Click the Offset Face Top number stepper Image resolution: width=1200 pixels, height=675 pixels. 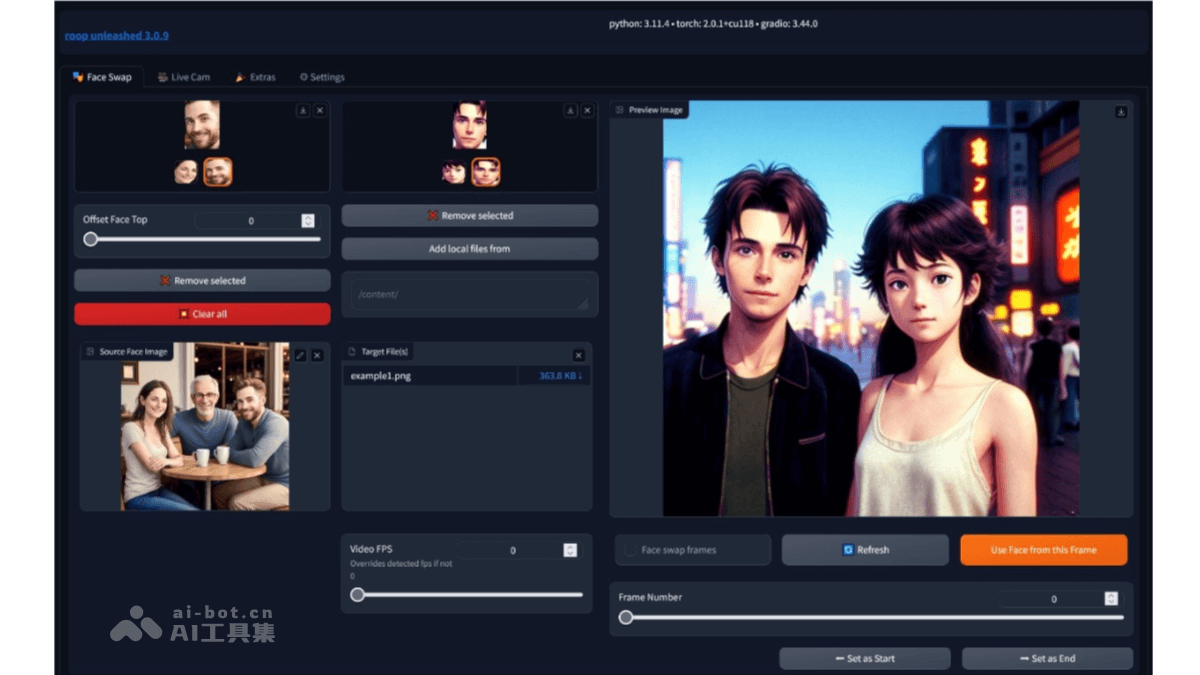point(308,221)
